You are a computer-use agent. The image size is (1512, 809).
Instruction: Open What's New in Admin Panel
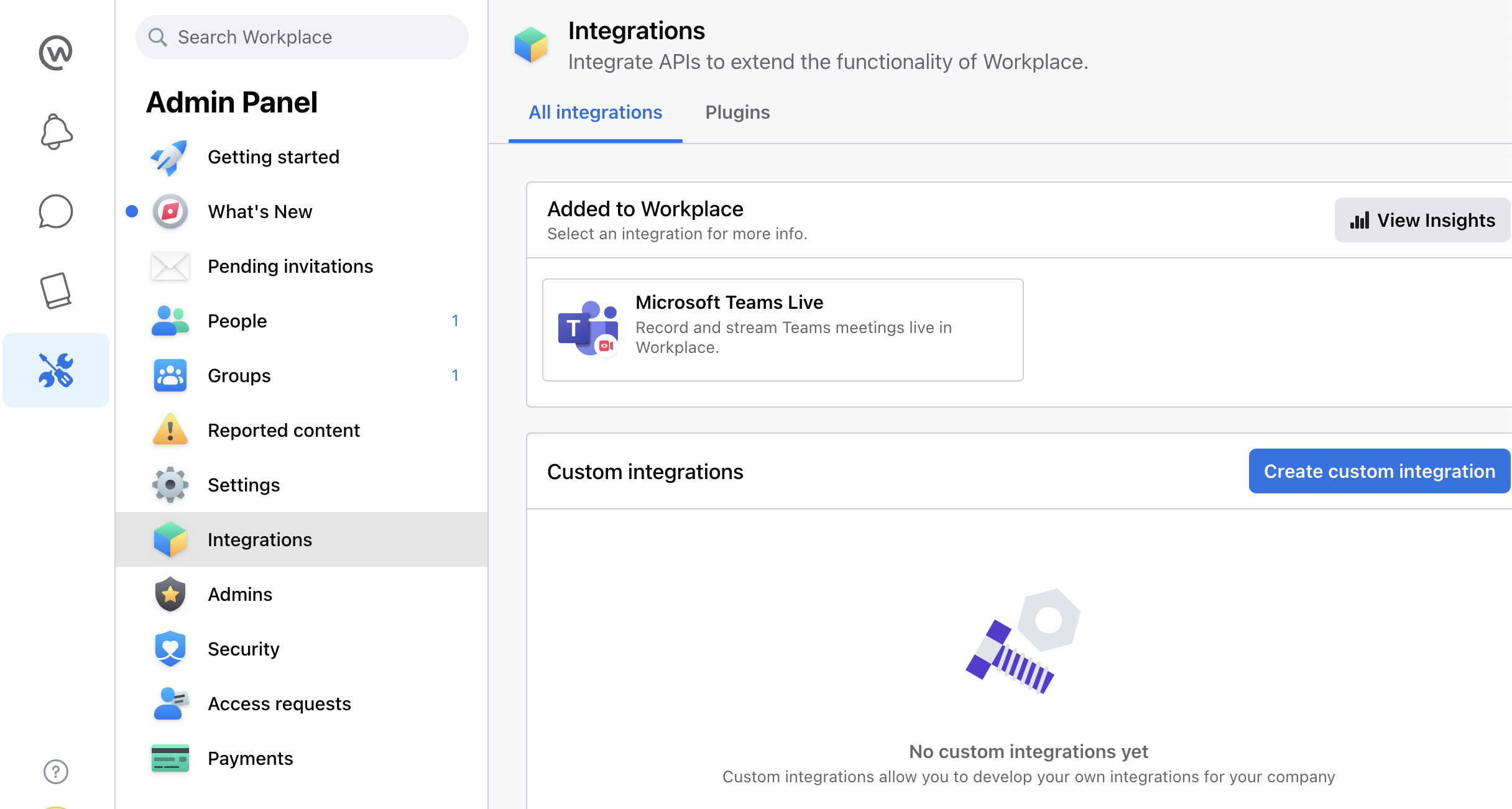(260, 212)
